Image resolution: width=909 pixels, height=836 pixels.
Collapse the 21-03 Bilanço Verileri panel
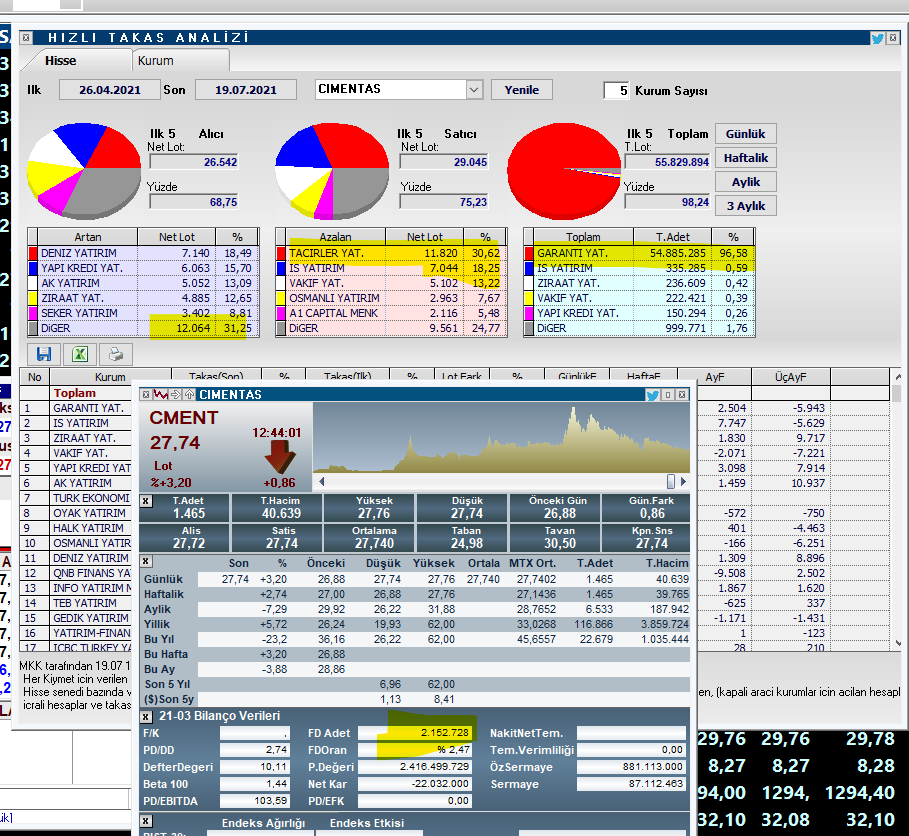146,717
